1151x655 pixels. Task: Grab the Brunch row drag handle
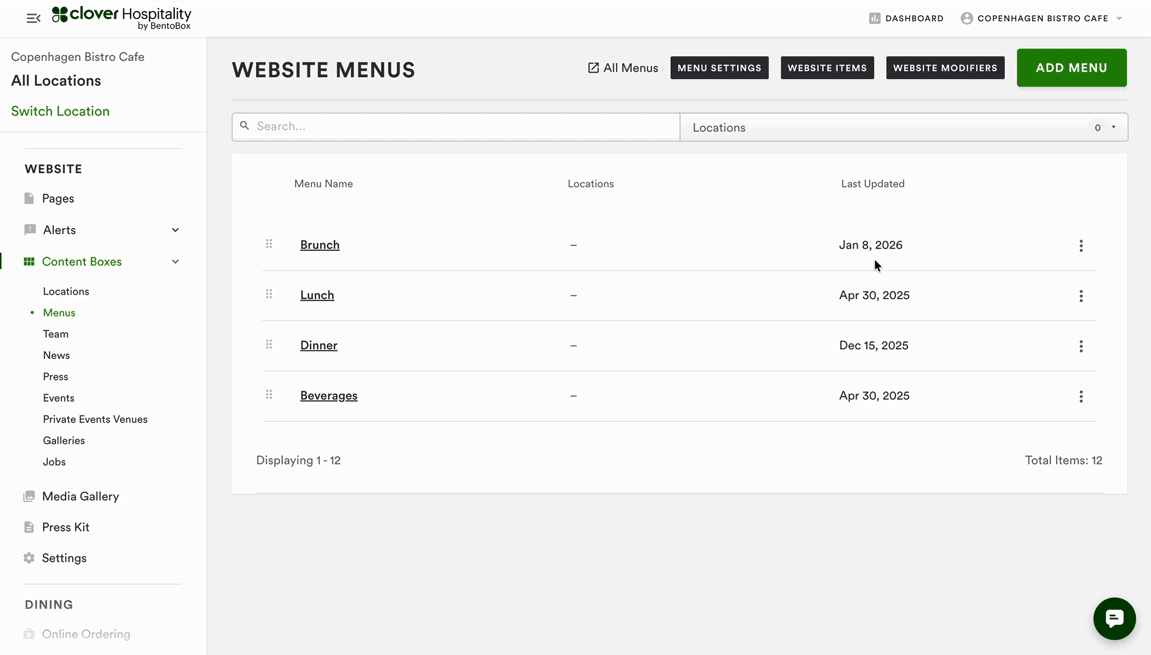tap(269, 244)
